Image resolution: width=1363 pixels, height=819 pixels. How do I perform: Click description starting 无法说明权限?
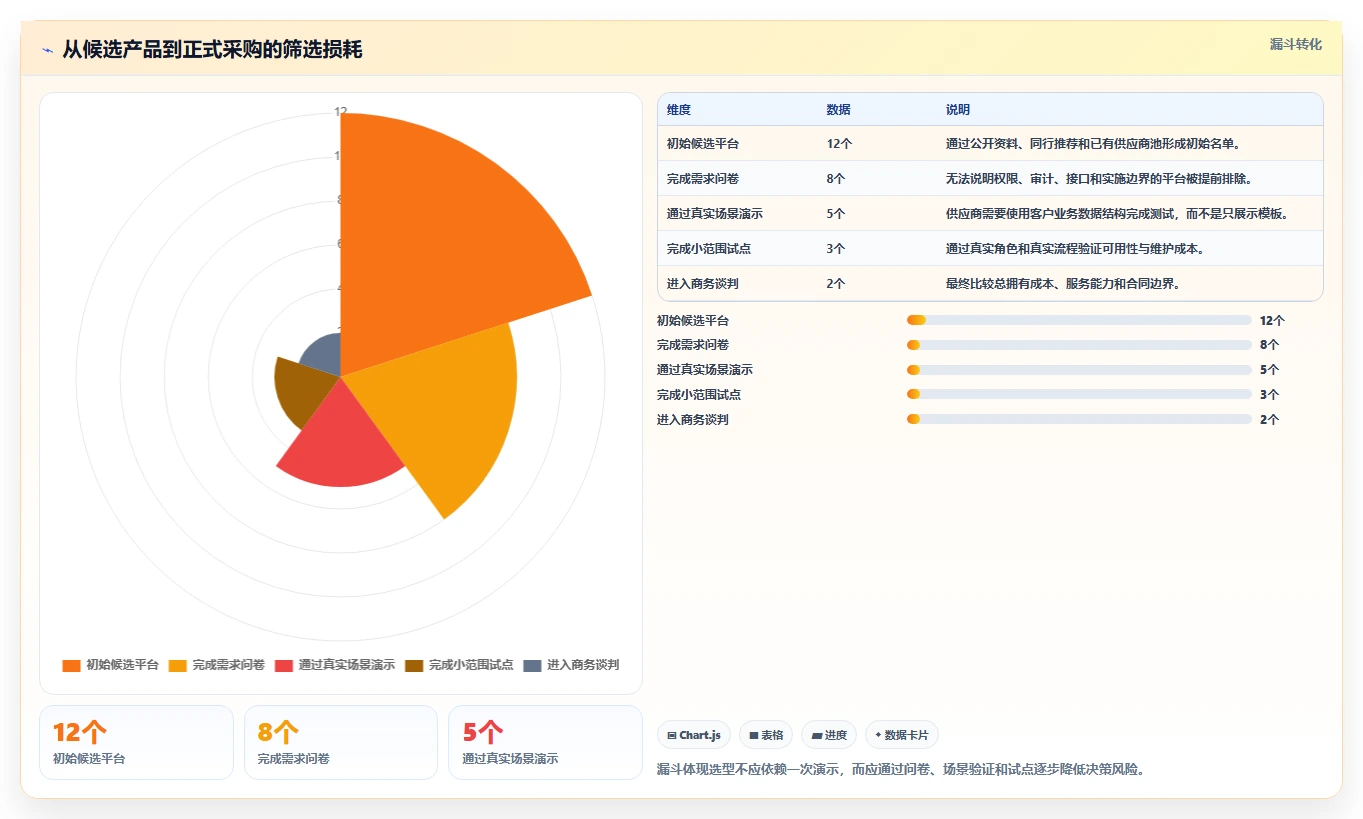pyautogui.click(x=1099, y=179)
